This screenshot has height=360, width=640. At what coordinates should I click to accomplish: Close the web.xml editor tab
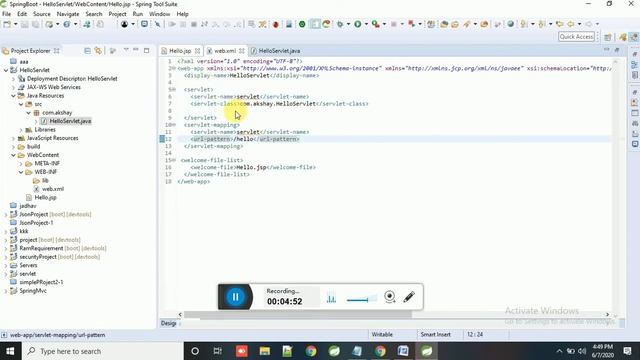coord(242,51)
